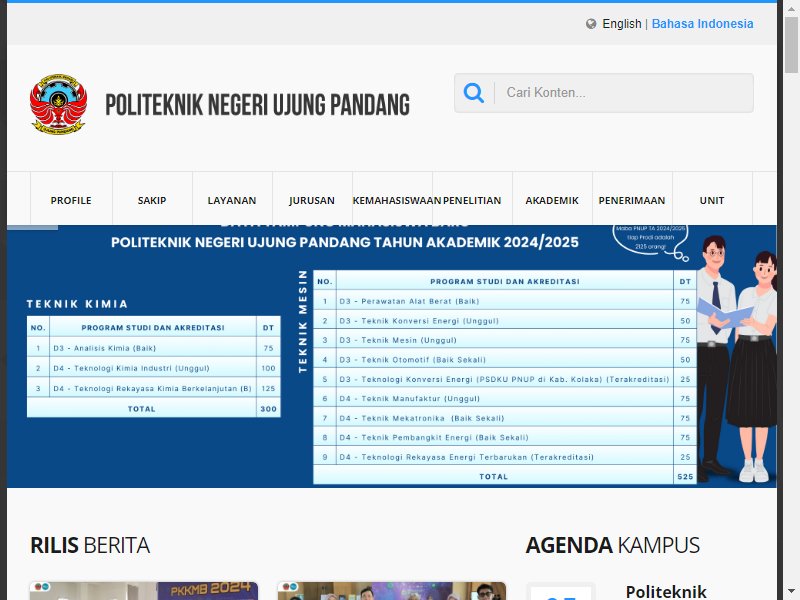The width and height of the screenshot is (800, 600).
Task: Open the AKADEMIK menu
Action: pyautogui.click(x=552, y=200)
